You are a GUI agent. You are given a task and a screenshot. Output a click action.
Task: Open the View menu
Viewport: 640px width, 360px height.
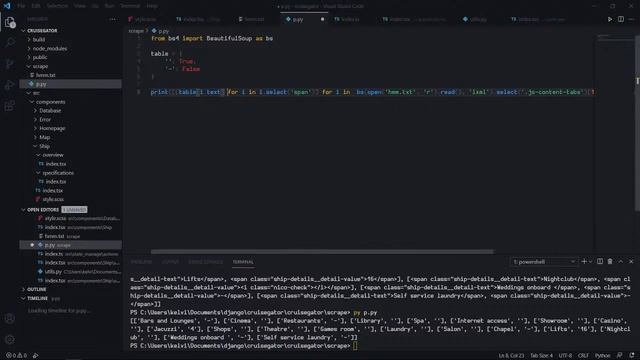[x=80, y=6]
